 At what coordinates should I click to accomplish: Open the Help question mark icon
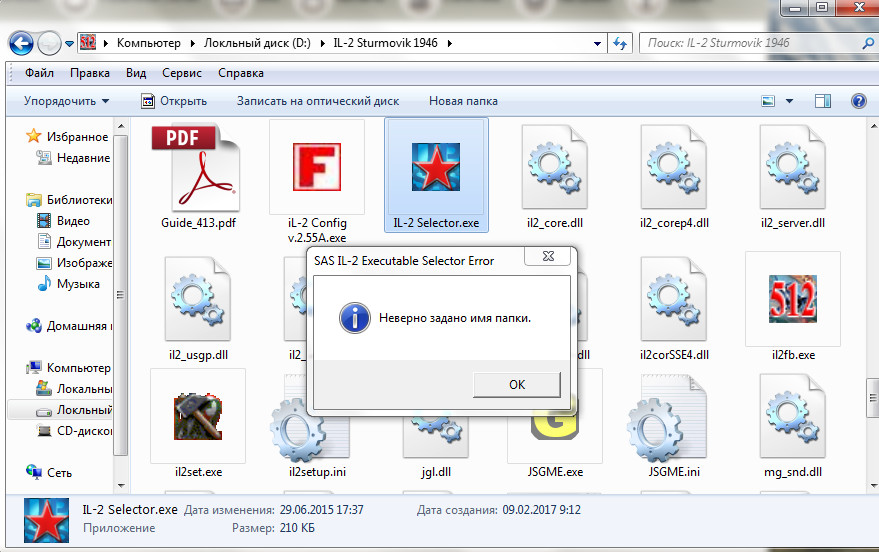(x=858, y=101)
